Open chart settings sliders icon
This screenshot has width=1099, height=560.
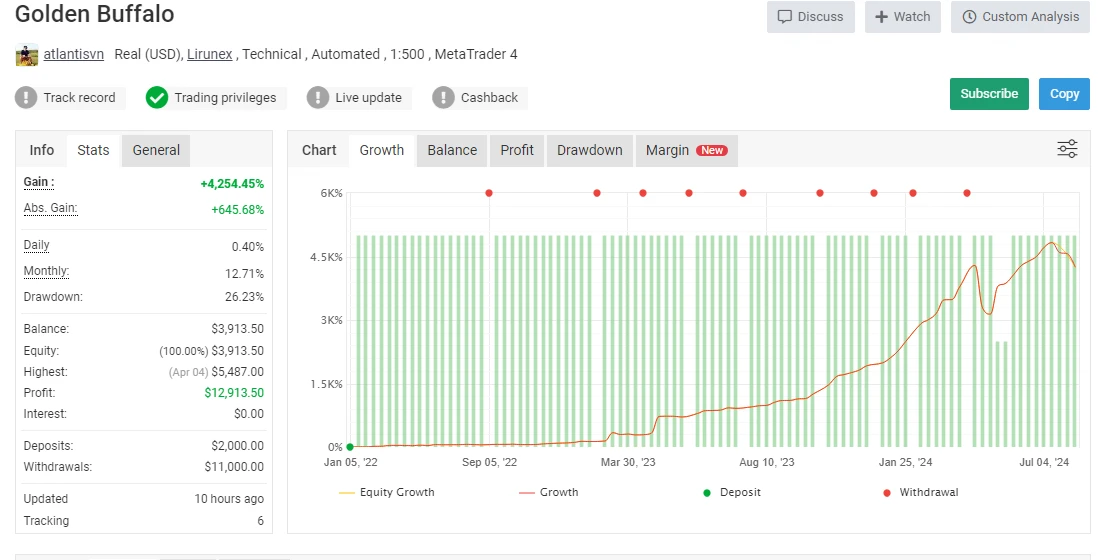point(1067,150)
